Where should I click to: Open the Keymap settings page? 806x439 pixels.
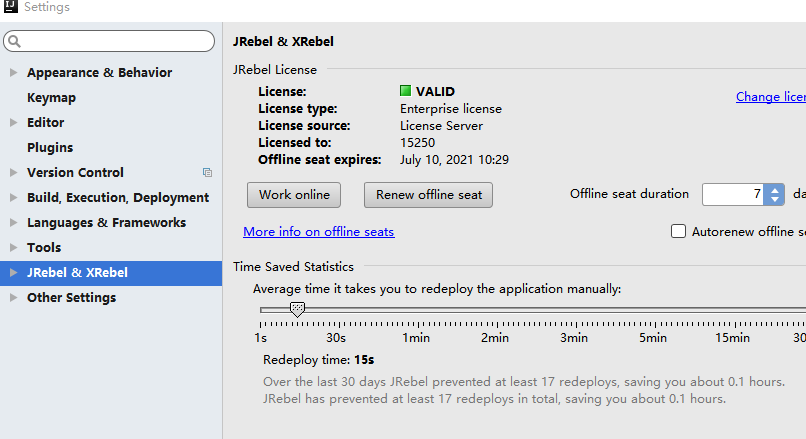[x=51, y=98]
